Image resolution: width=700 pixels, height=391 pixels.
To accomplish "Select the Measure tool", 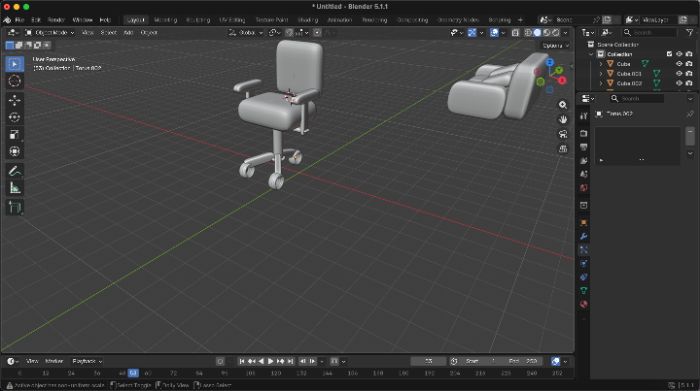I will 14,188.
